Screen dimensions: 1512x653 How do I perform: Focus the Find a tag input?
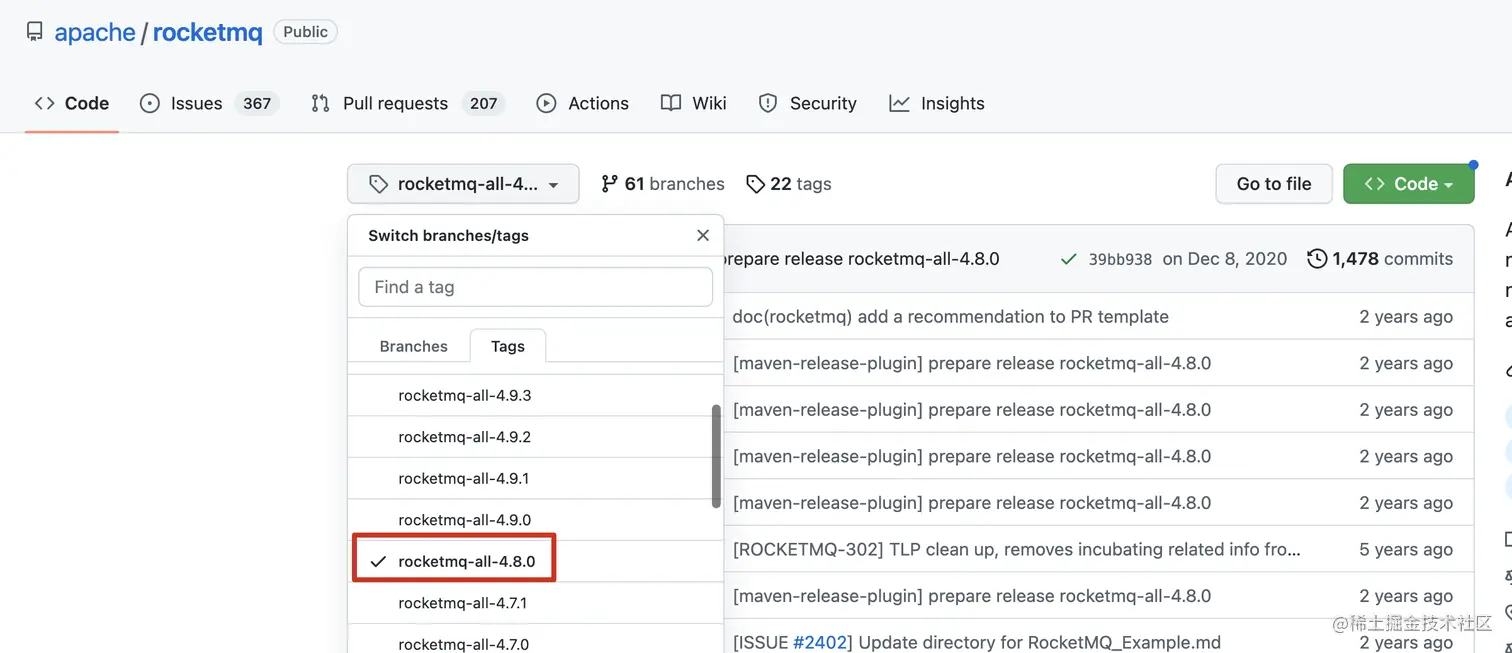535,287
